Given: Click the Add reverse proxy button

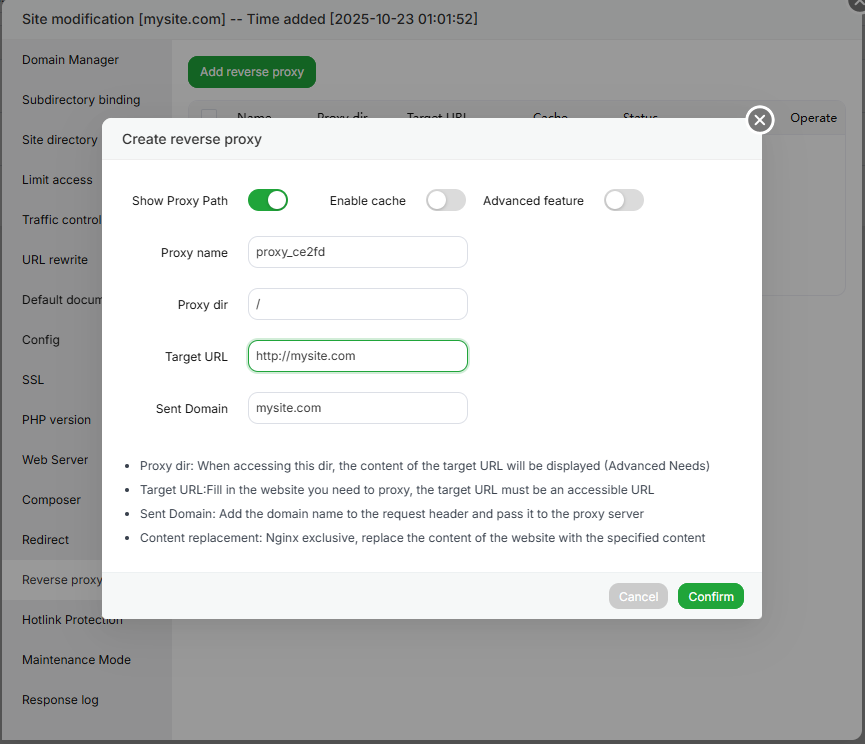Looking at the screenshot, I should (x=252, y=72).
